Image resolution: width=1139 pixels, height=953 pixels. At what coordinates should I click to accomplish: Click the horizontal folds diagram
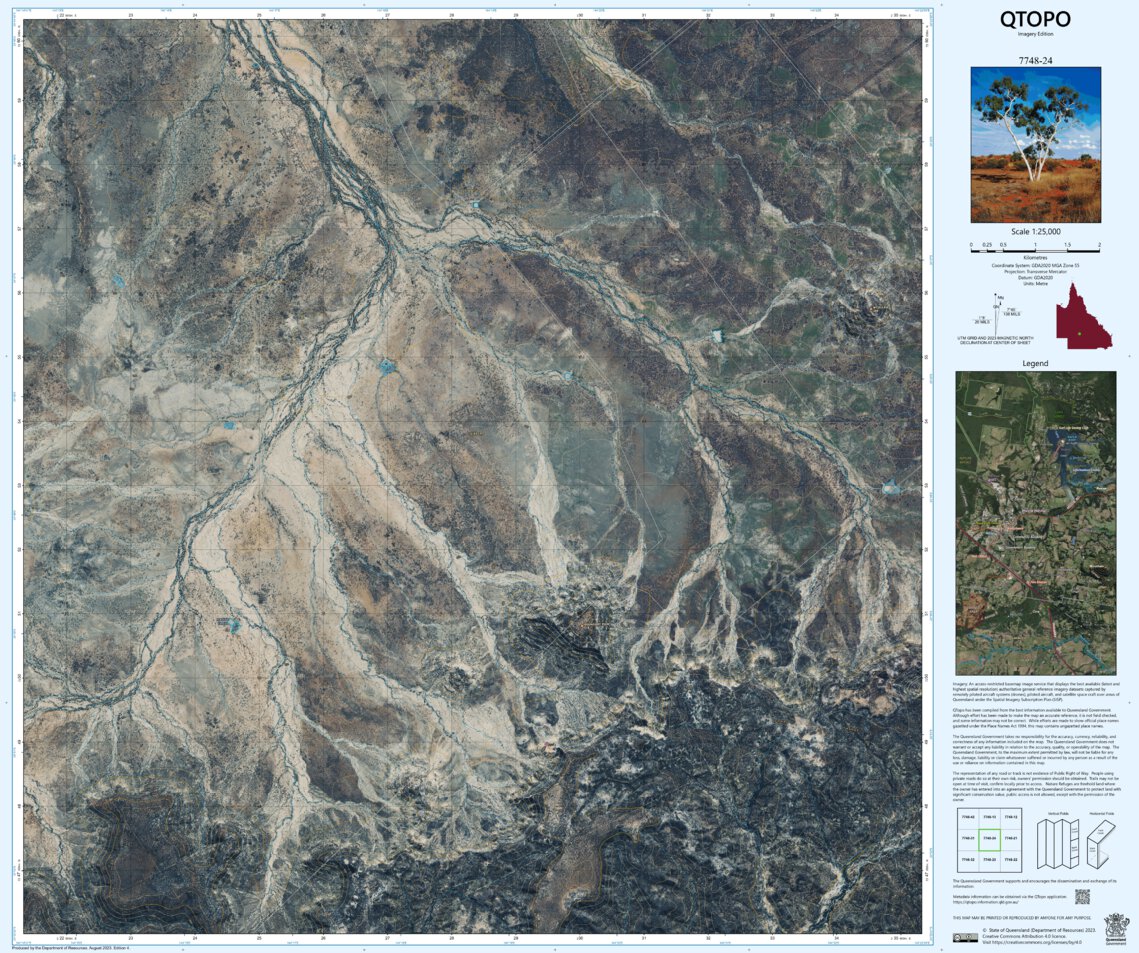point(1099,844)
